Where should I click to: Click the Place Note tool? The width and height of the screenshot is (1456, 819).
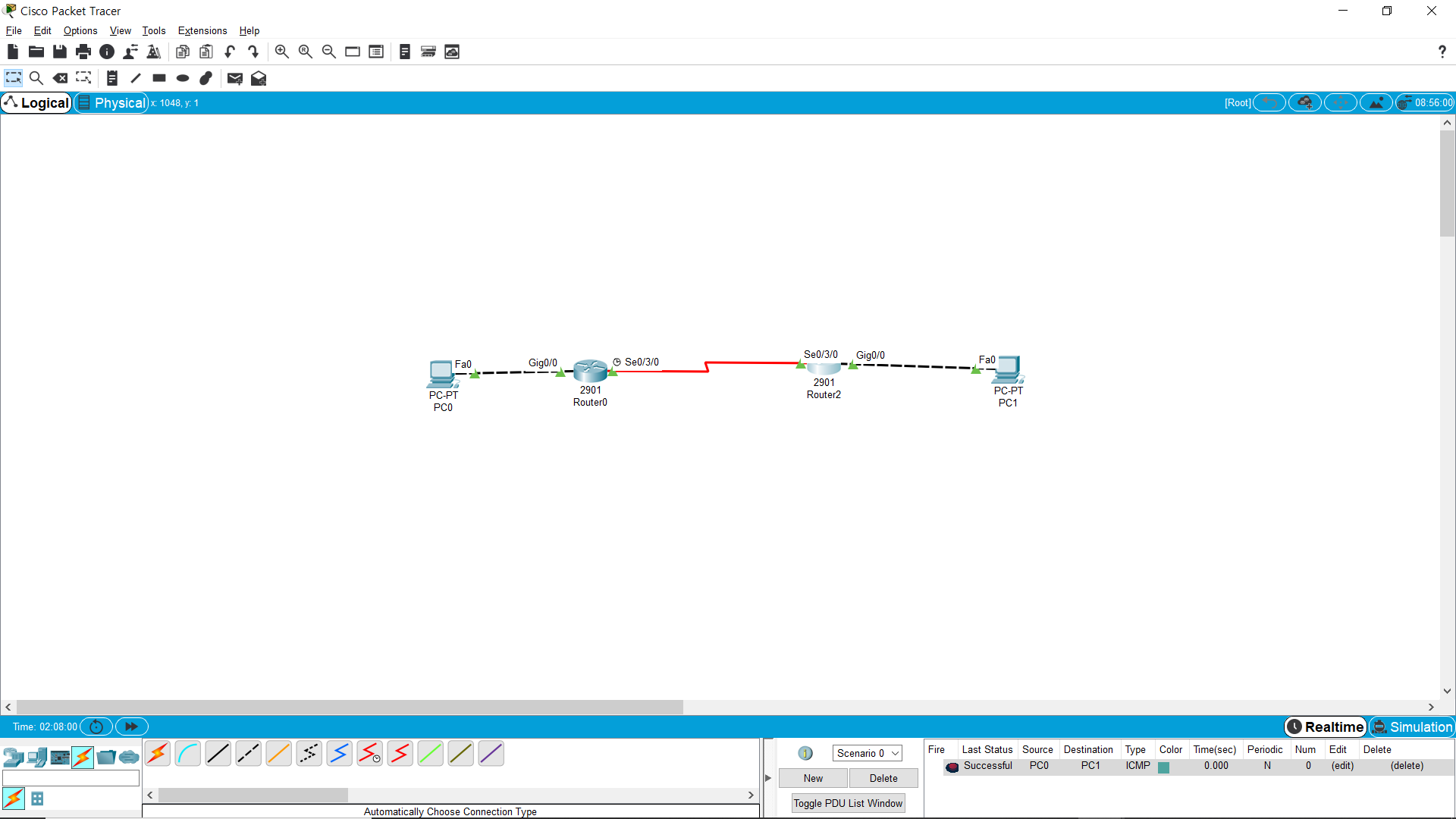tap(111, 78)
